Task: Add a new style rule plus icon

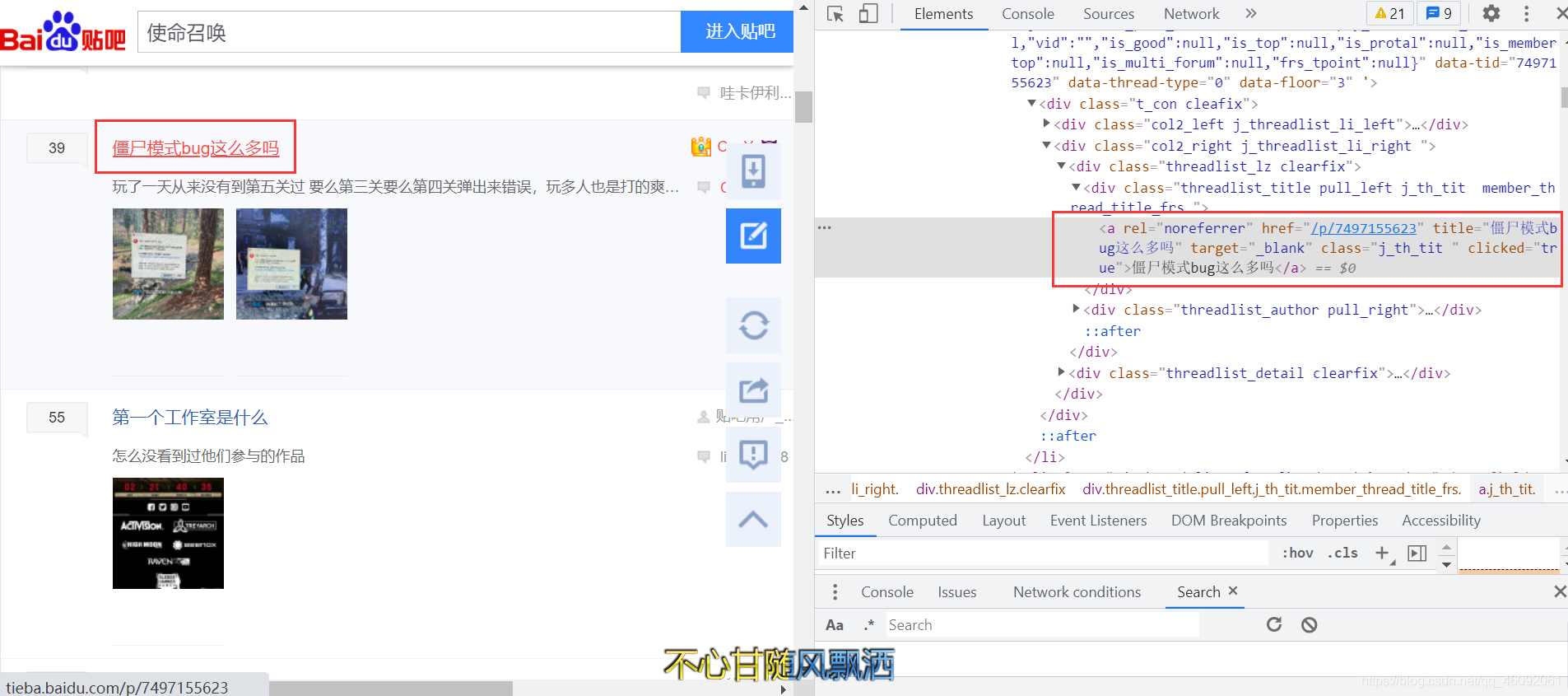Action: tap(1384, 554)
